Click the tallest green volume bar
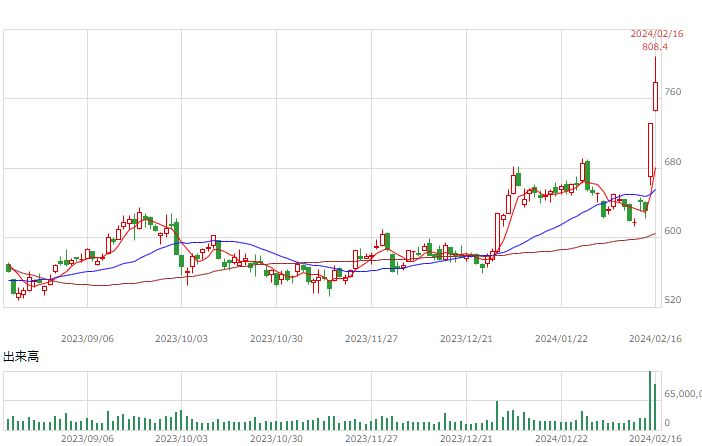Screen dimensions: 702x446 pos(650,400)
